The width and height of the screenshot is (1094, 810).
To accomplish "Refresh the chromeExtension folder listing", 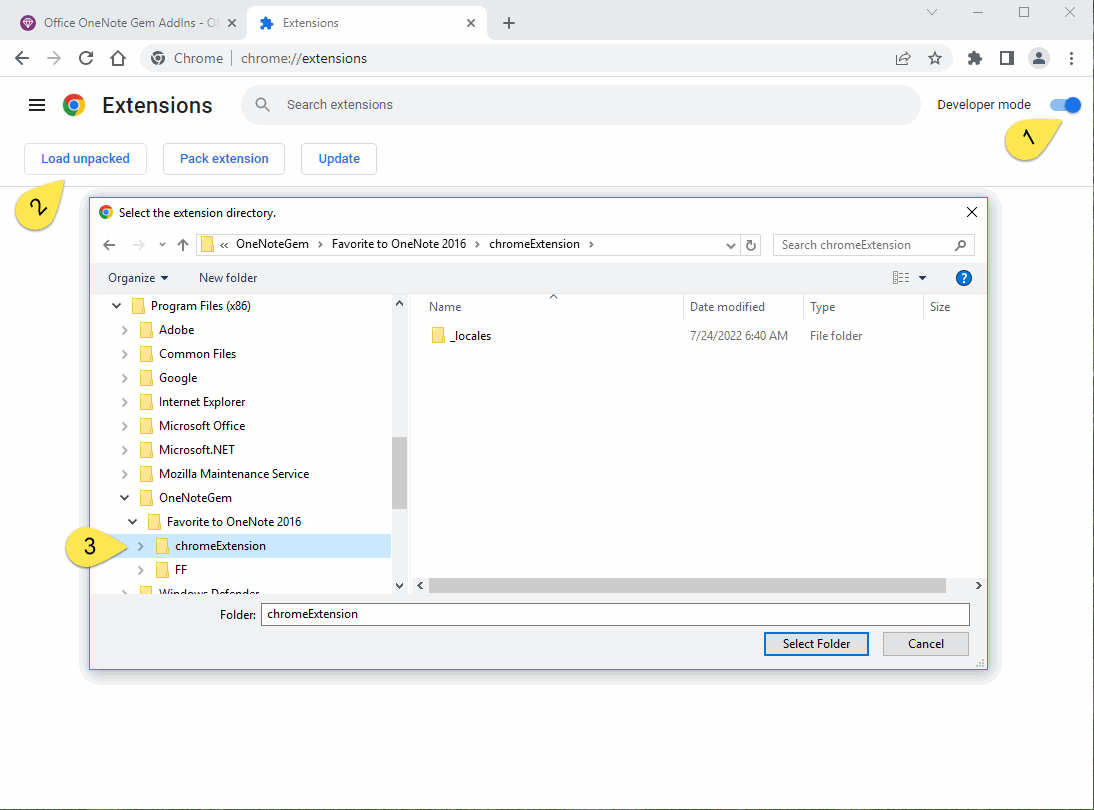I will point(751,245).
